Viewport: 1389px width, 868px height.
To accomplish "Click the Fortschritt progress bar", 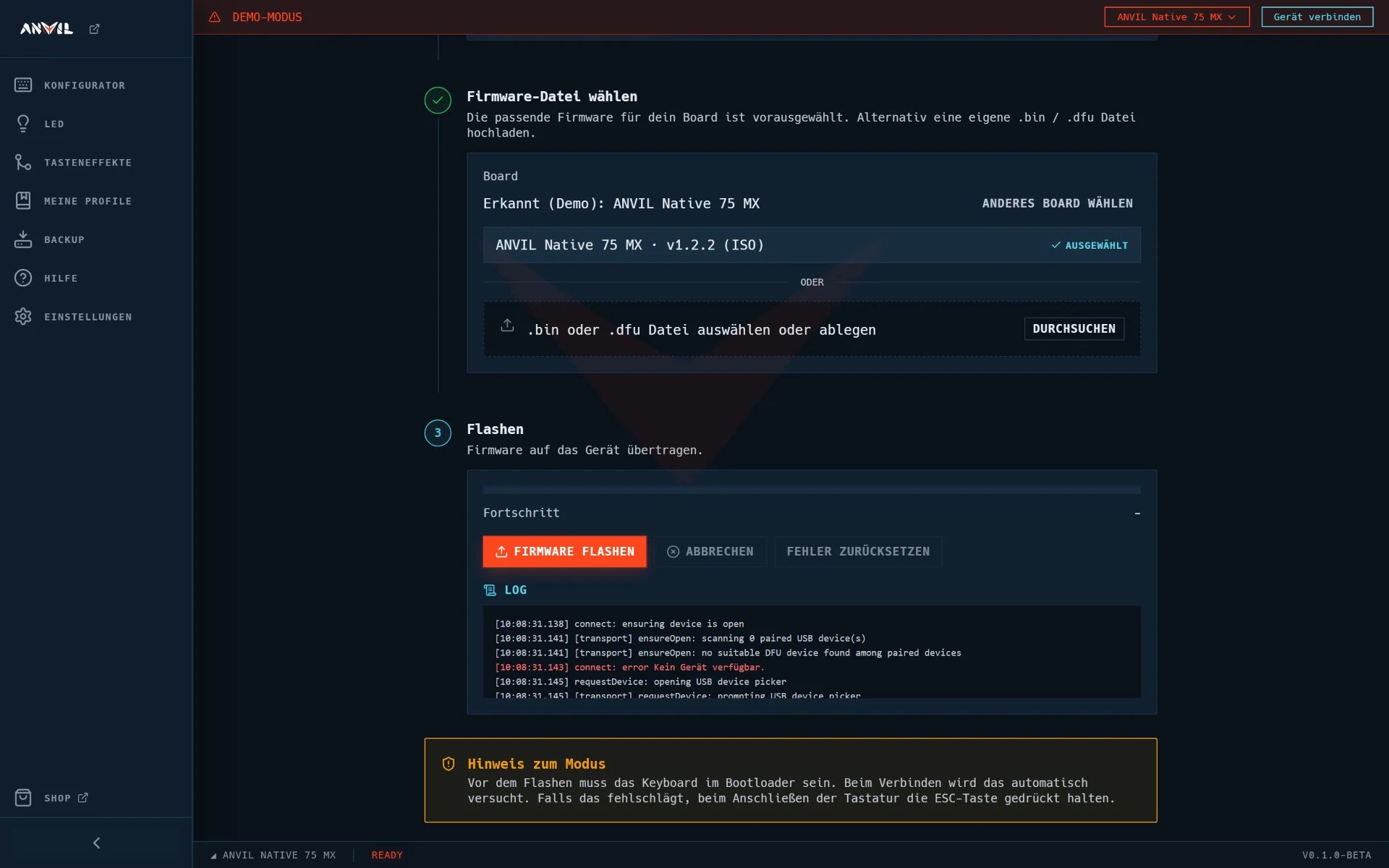I will tap(812, 490).
